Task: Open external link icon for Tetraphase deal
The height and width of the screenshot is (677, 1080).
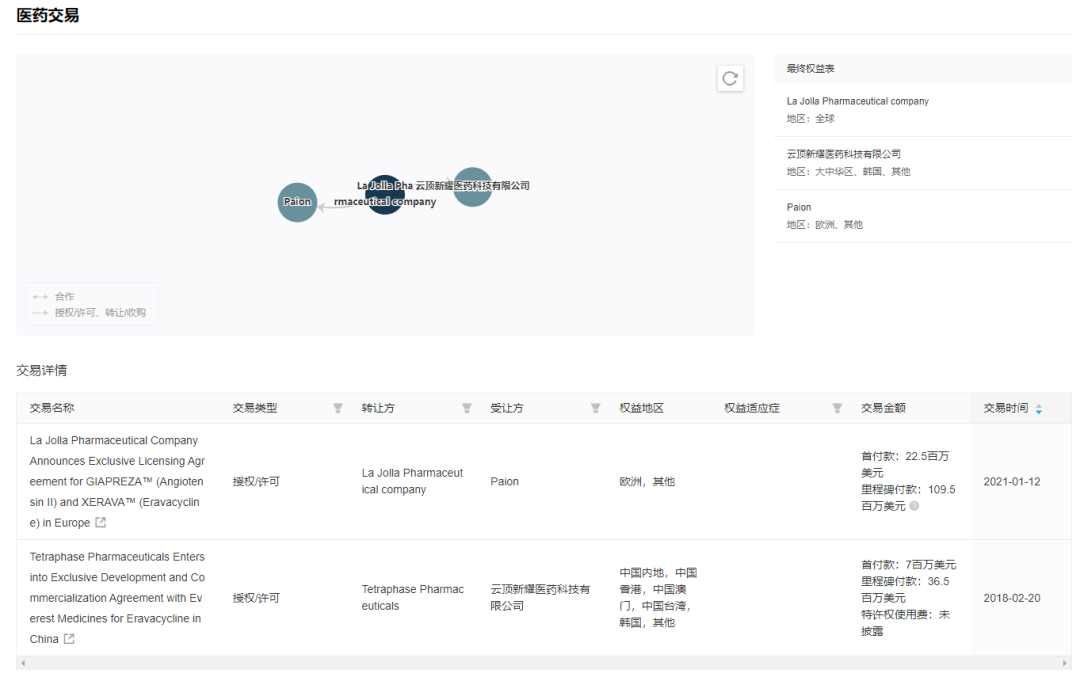Action: [x=69, y=639]
